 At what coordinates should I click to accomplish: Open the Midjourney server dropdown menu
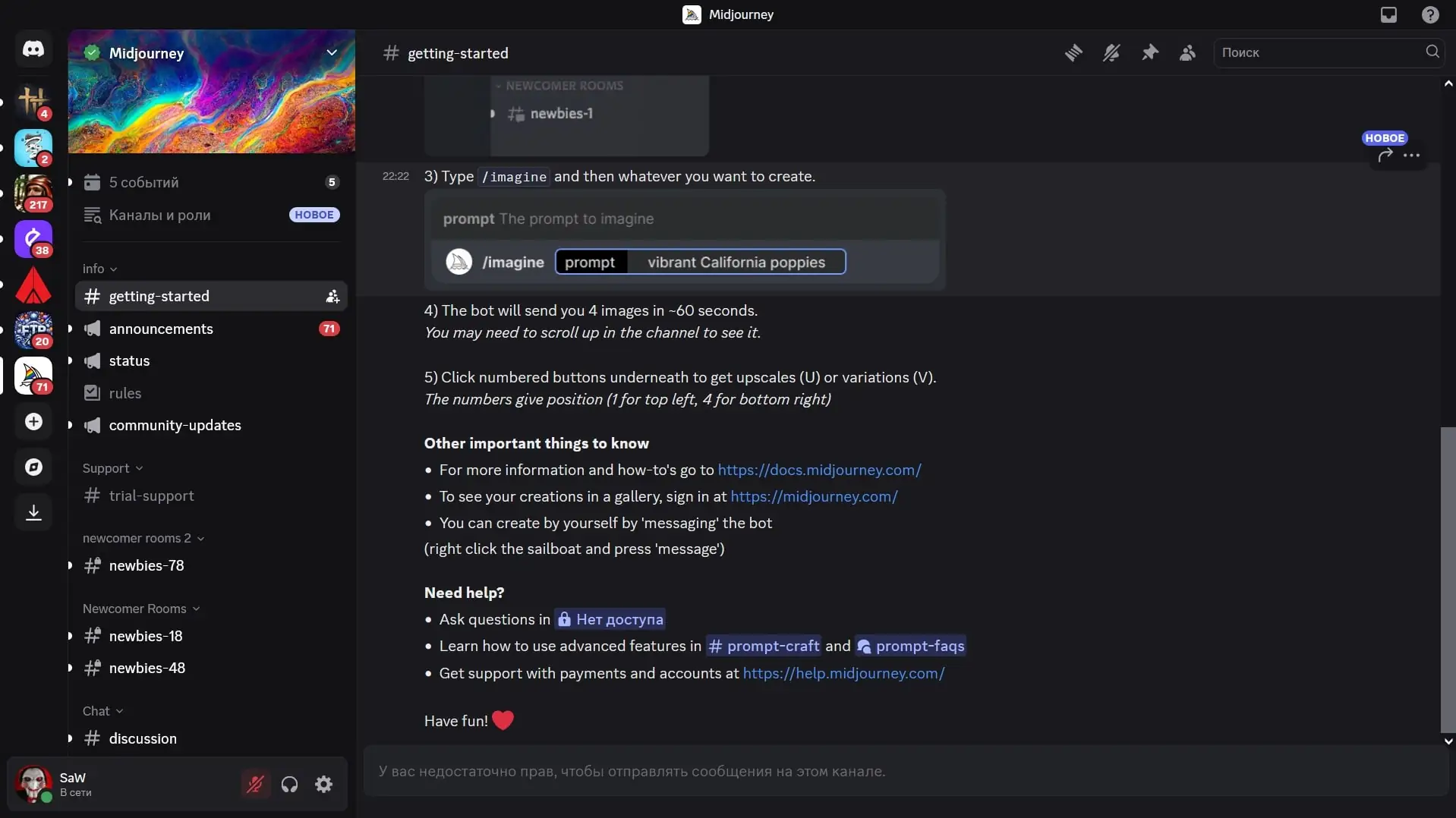click(332, 53)
